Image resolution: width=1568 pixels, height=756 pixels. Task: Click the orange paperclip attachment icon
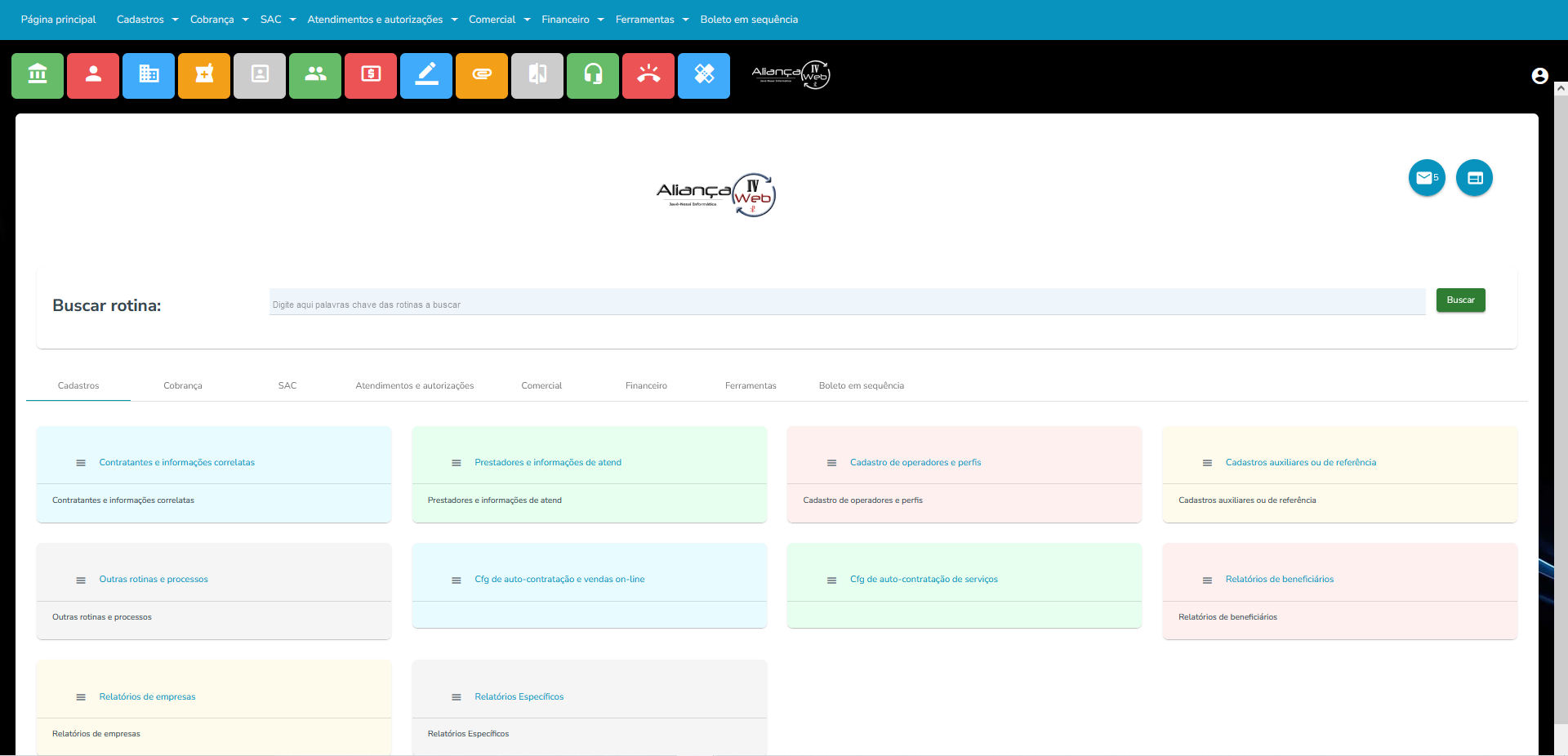click(x=482, y=75)
